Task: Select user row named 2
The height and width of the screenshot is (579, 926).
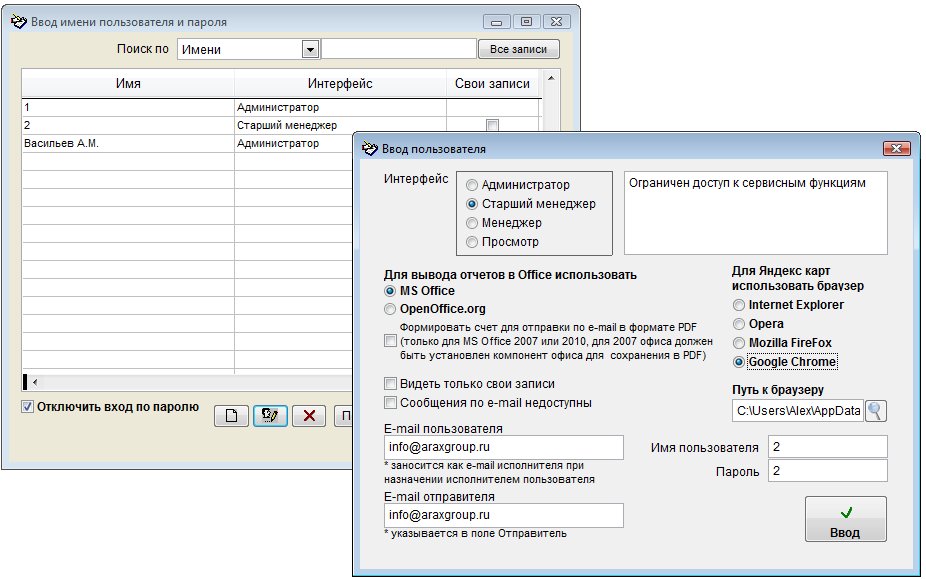Action: pos(128,125)
